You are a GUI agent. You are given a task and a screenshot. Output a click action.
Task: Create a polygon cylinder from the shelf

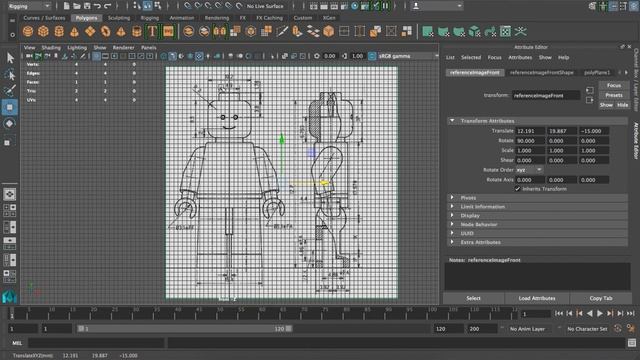pyautogui.click(x=59, y=31)
